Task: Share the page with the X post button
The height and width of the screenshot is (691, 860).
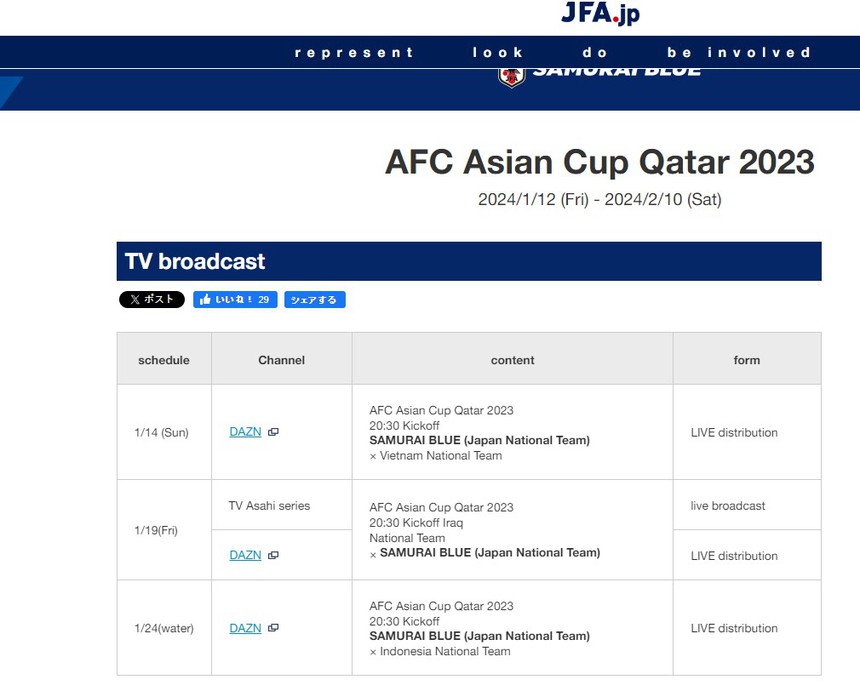Action: coord(152,299)
